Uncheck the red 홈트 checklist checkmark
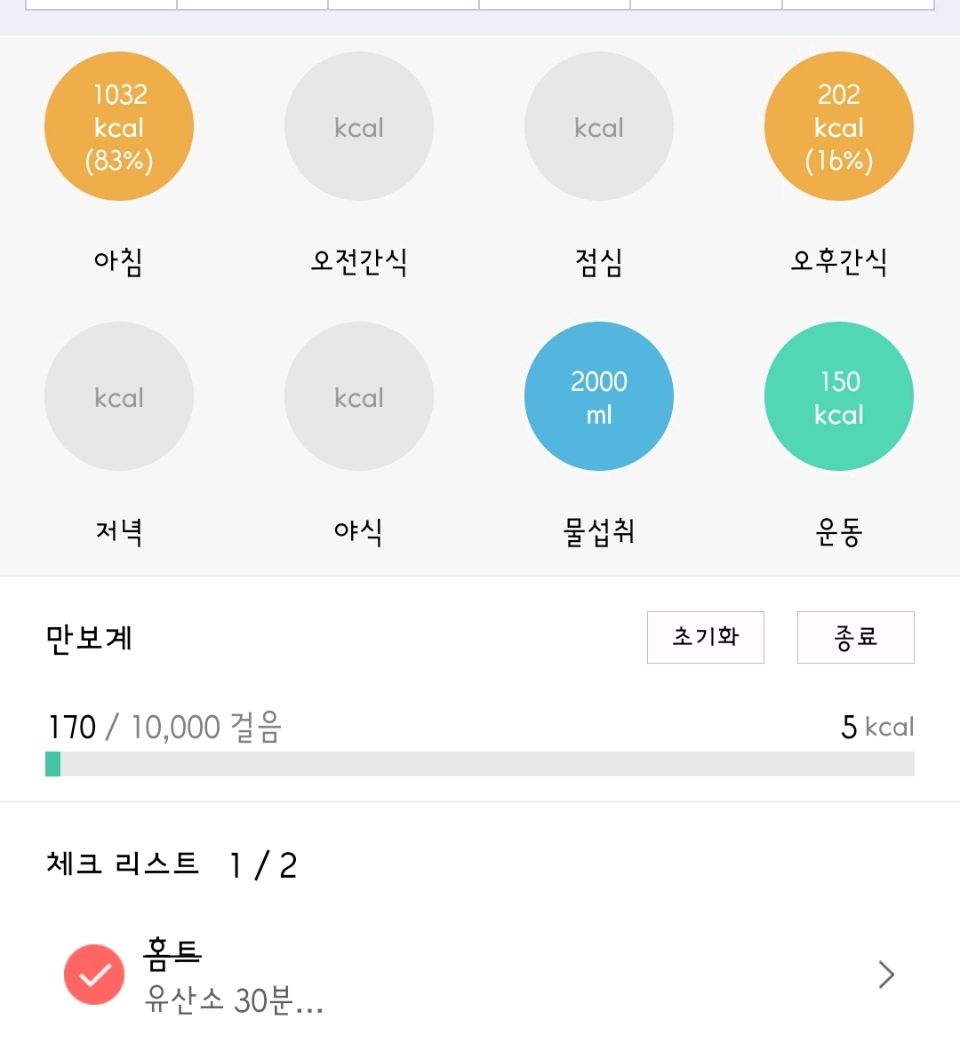Image resolution: width=960 pixels, height=1043 pixels. (94, 974)
